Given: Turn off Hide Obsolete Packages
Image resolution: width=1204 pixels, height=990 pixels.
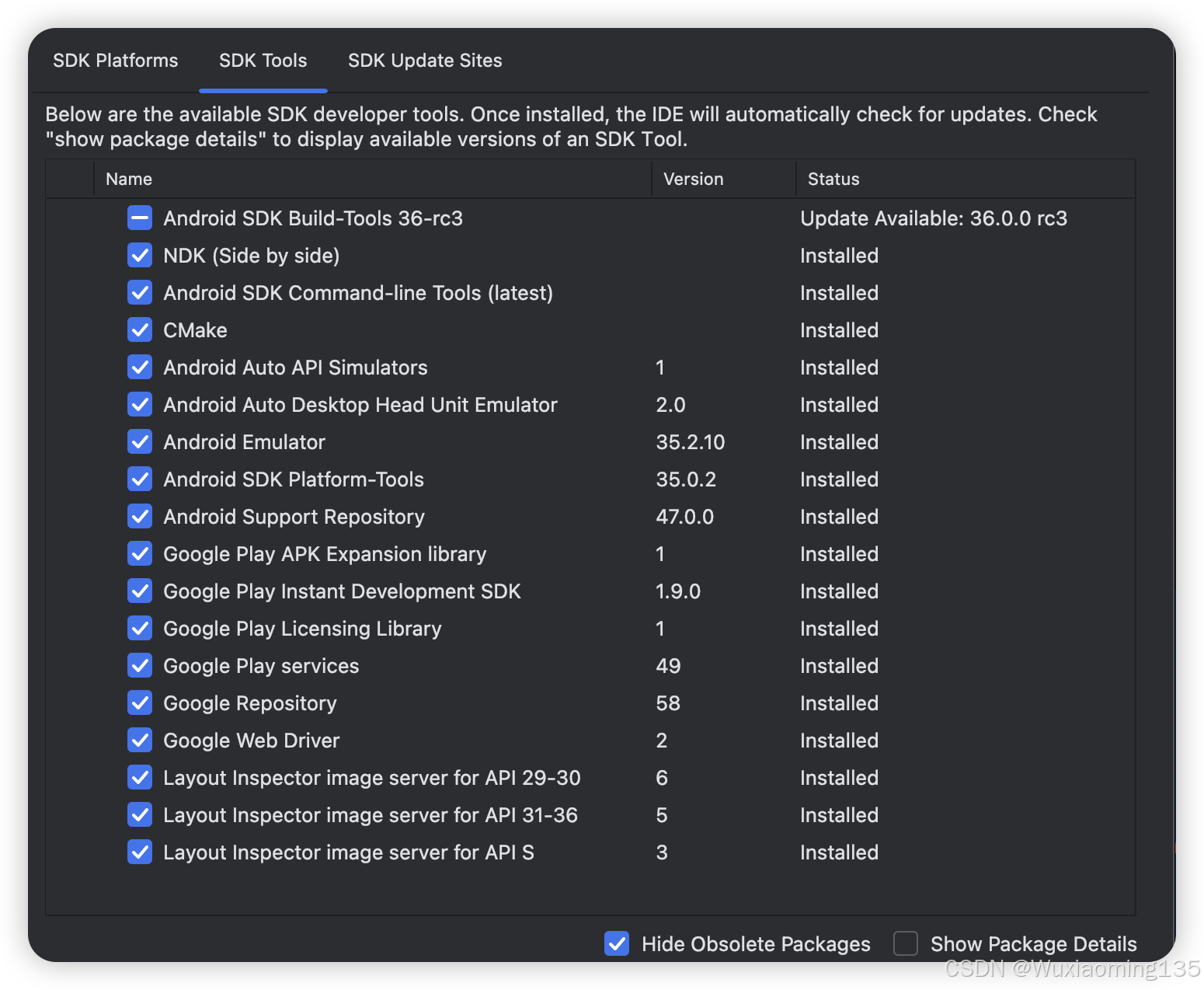Looking at the screenshot, I should [x=616, y=943].
